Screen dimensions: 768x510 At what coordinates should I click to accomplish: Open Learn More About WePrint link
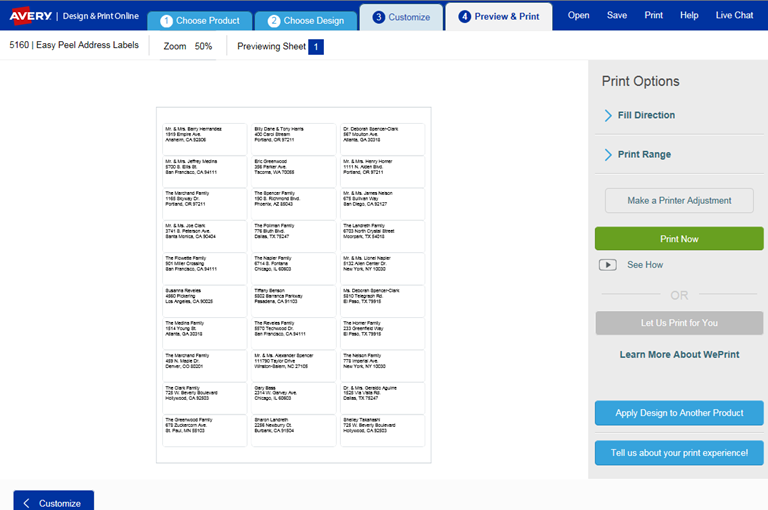[x=679, y=355]
